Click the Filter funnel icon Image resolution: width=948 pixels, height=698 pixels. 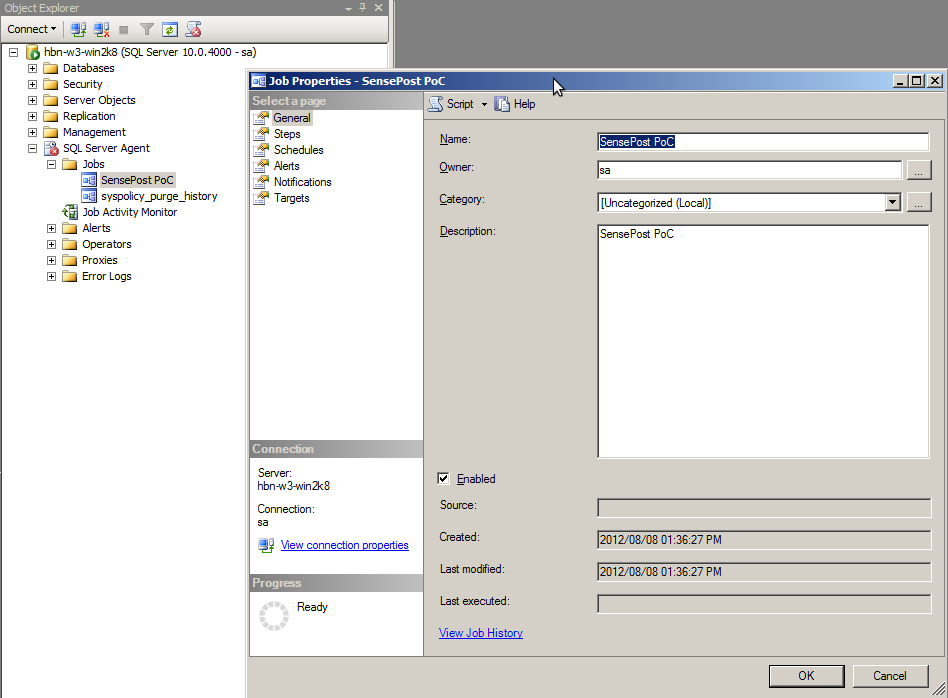coord(147,29)
